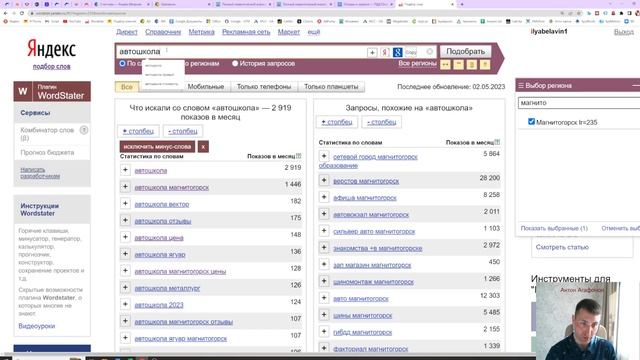The image size is (640, 360).
Task: Click help question icon next to «Комбинатор слов»
Action: pyautogui.click(x=84, y=130)
